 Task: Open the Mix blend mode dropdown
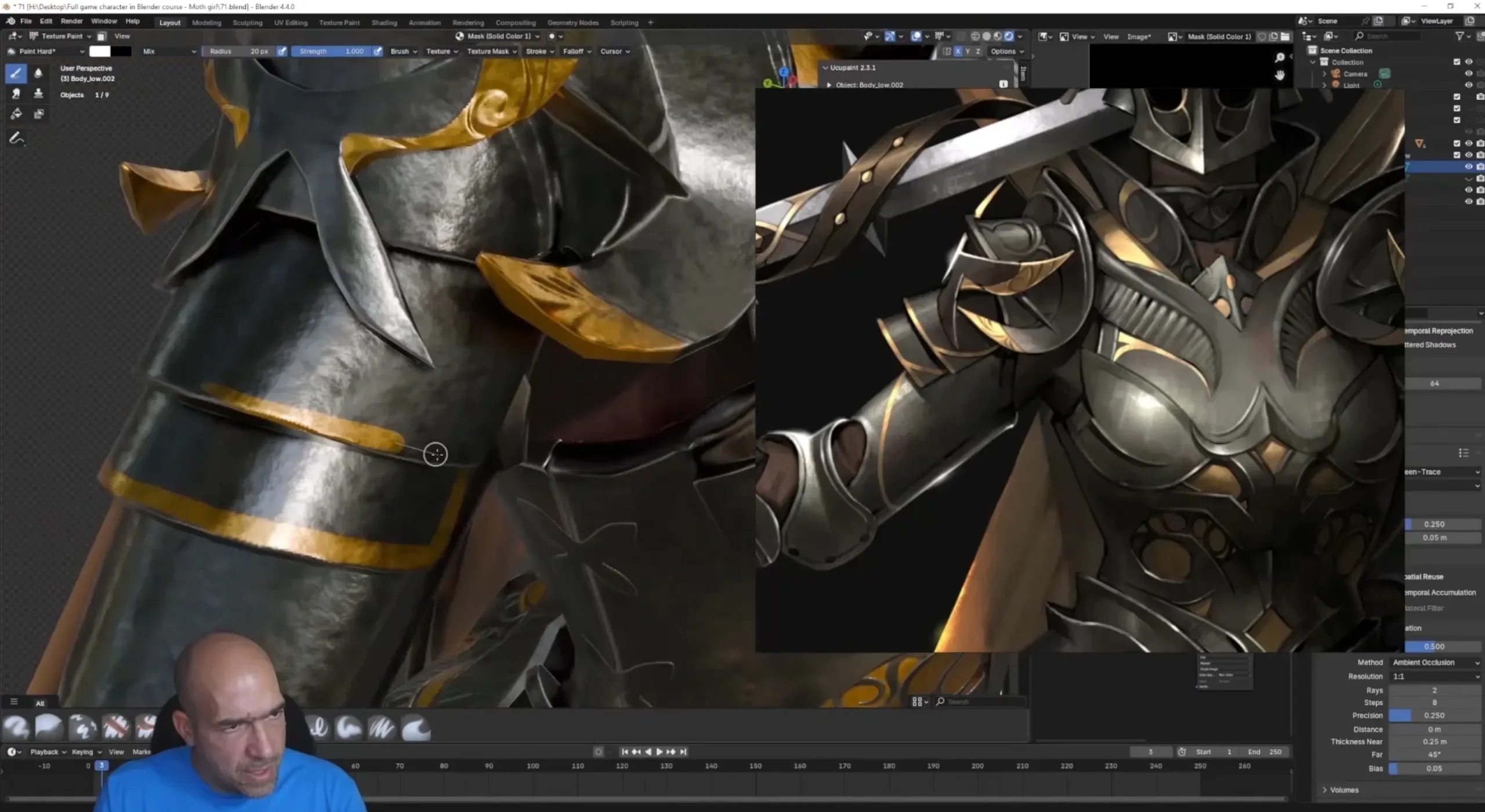pyautogui.click(x=168, y=51)
